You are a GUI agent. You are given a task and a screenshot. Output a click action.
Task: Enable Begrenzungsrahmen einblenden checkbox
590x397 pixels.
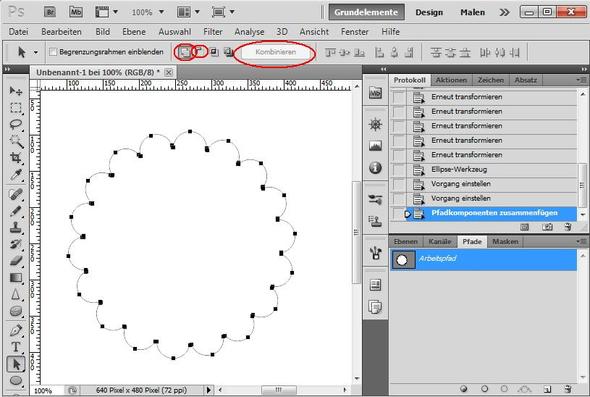coord(53,52)
